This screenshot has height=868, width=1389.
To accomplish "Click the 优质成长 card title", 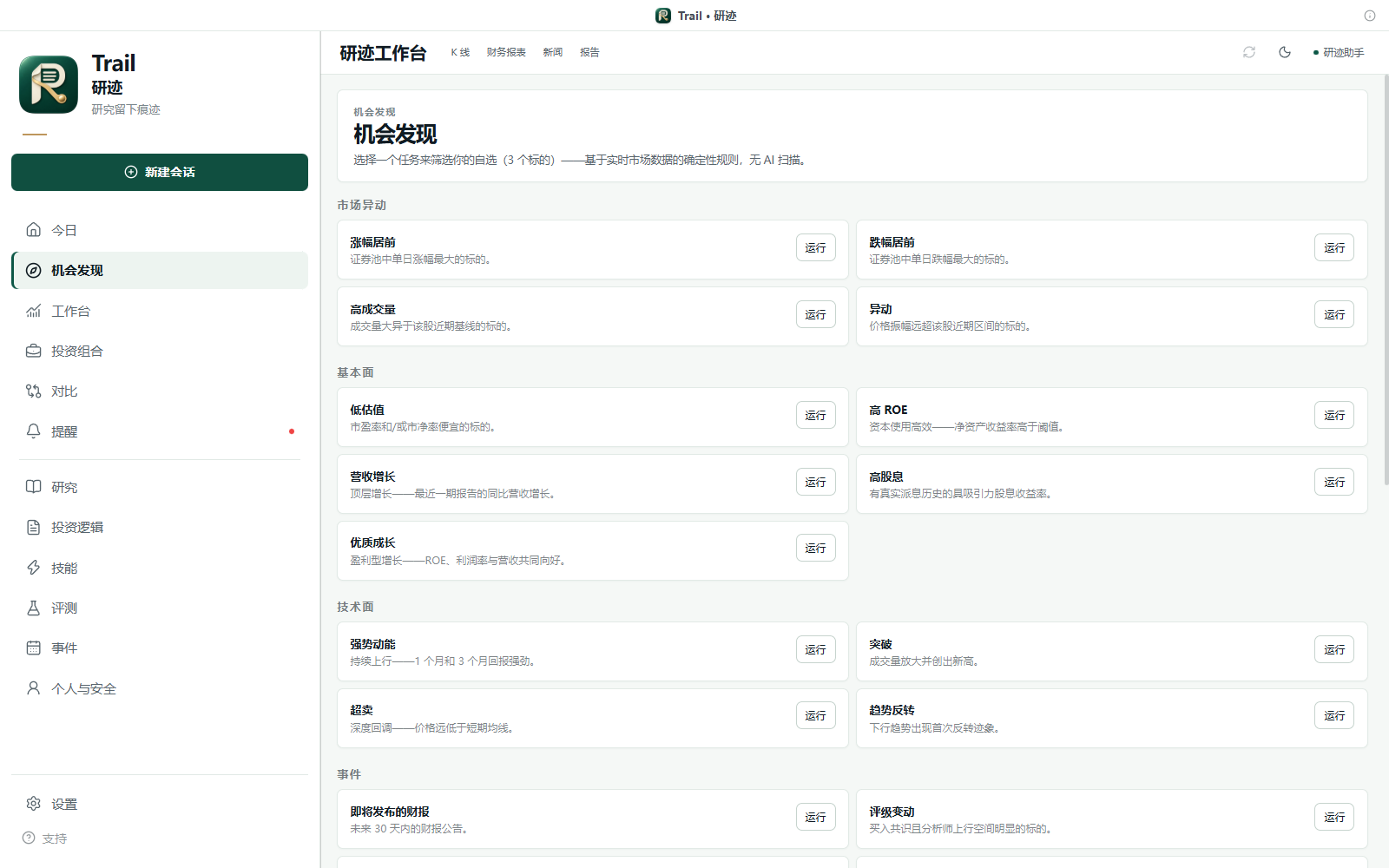I will (372, 542).
